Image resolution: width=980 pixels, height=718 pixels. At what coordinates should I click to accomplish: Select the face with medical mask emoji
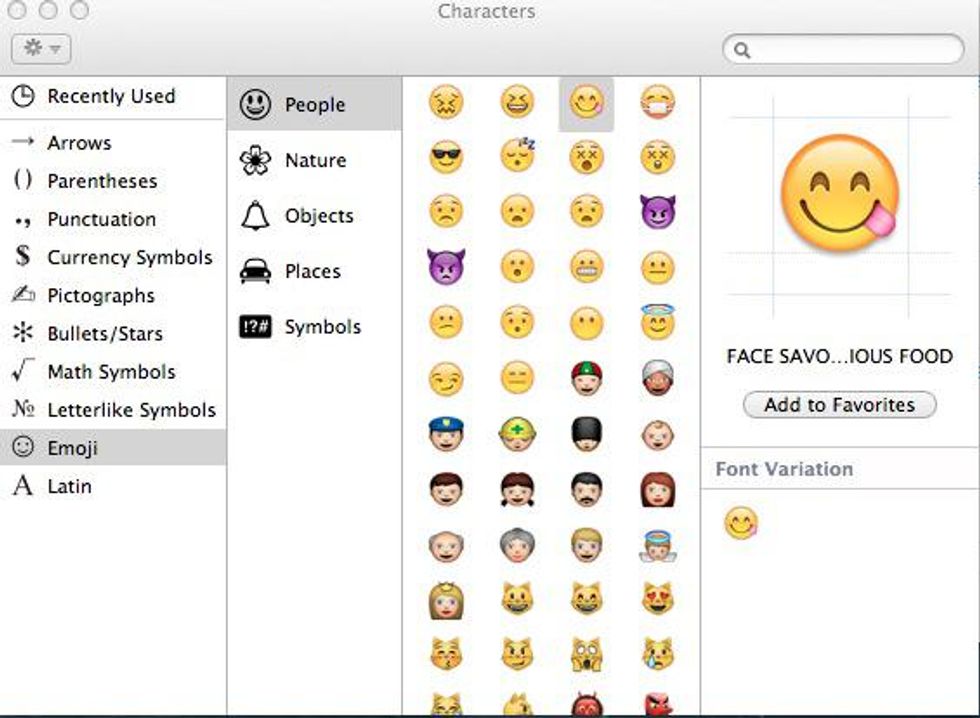coord(657,102)
